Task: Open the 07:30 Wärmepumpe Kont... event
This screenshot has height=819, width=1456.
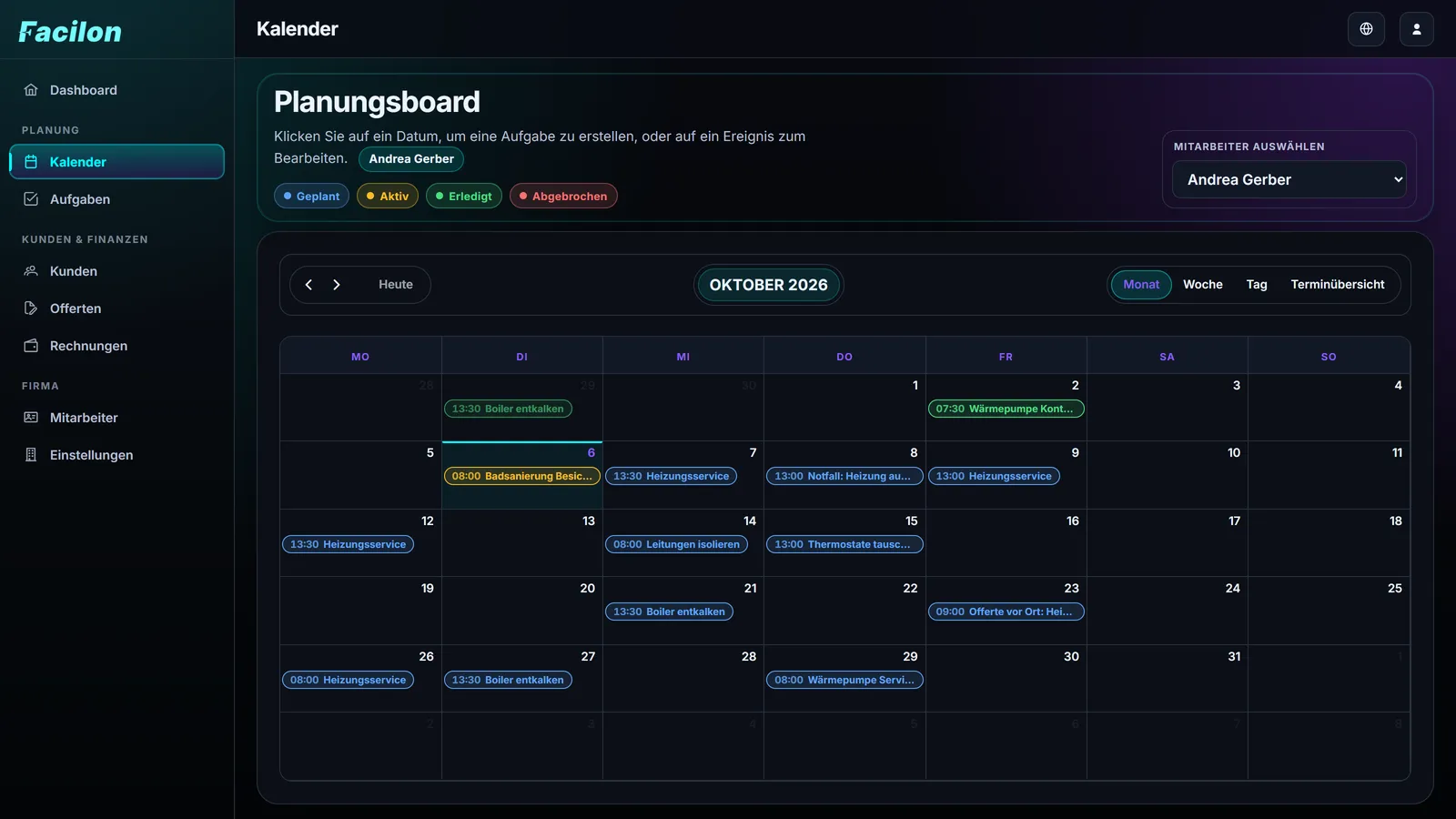Action: click(x=1006, y=409)
